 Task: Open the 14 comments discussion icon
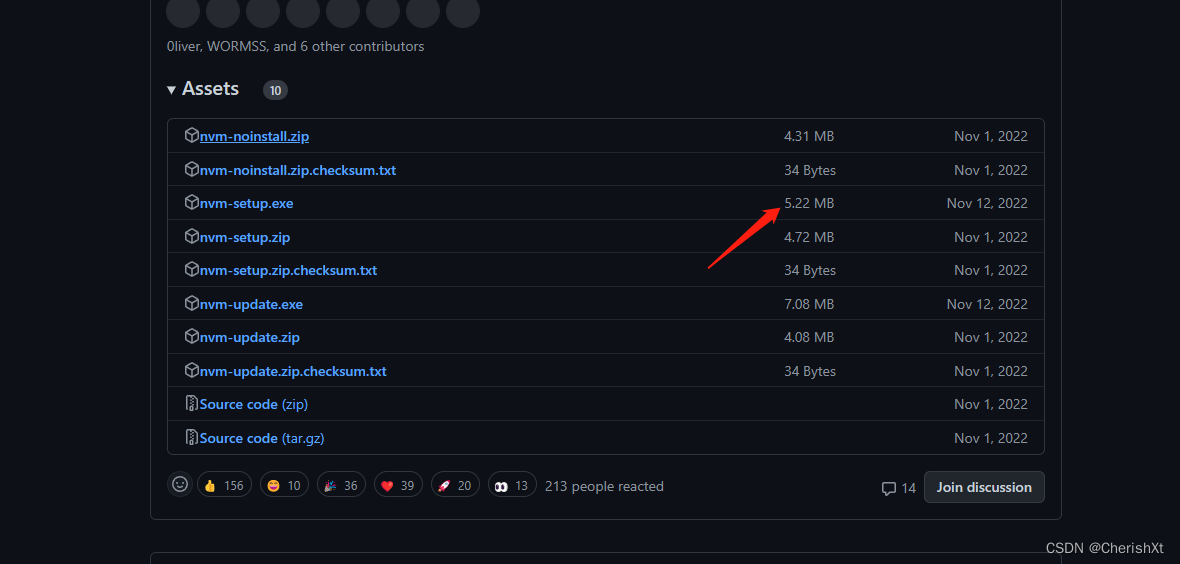pyautogui.click(x=899, y=488)
